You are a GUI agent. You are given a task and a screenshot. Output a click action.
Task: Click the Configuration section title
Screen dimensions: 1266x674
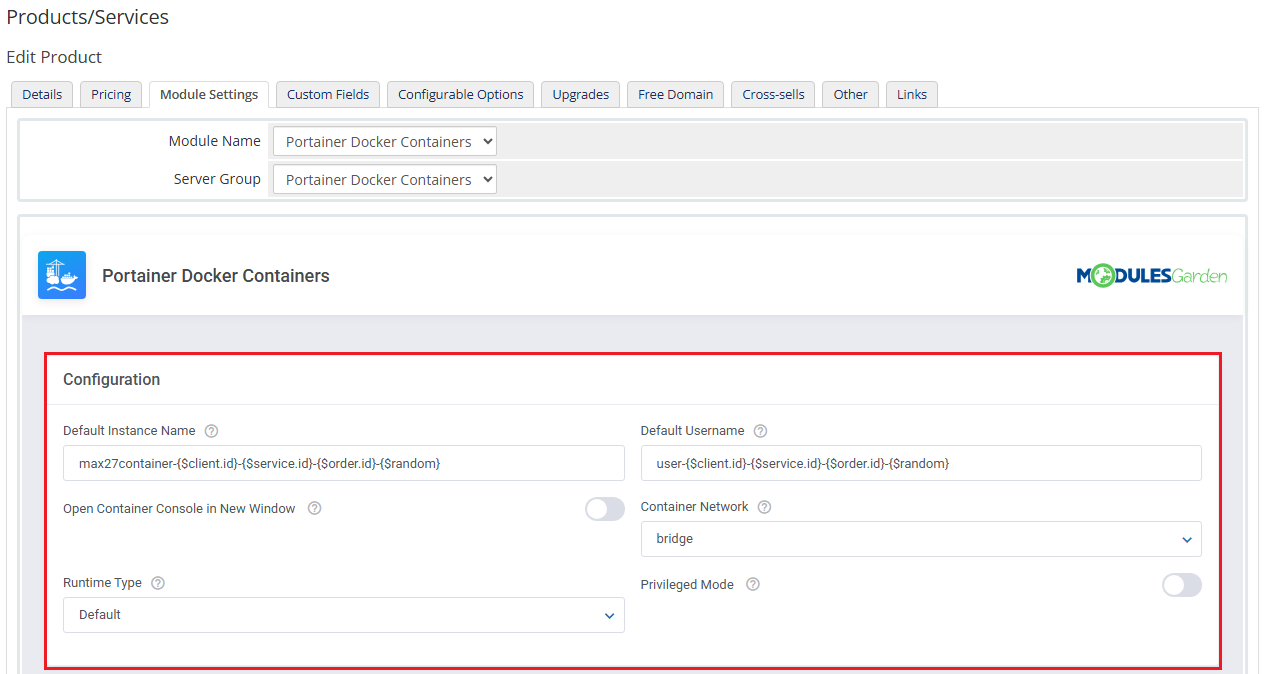(x=111, y=380)
